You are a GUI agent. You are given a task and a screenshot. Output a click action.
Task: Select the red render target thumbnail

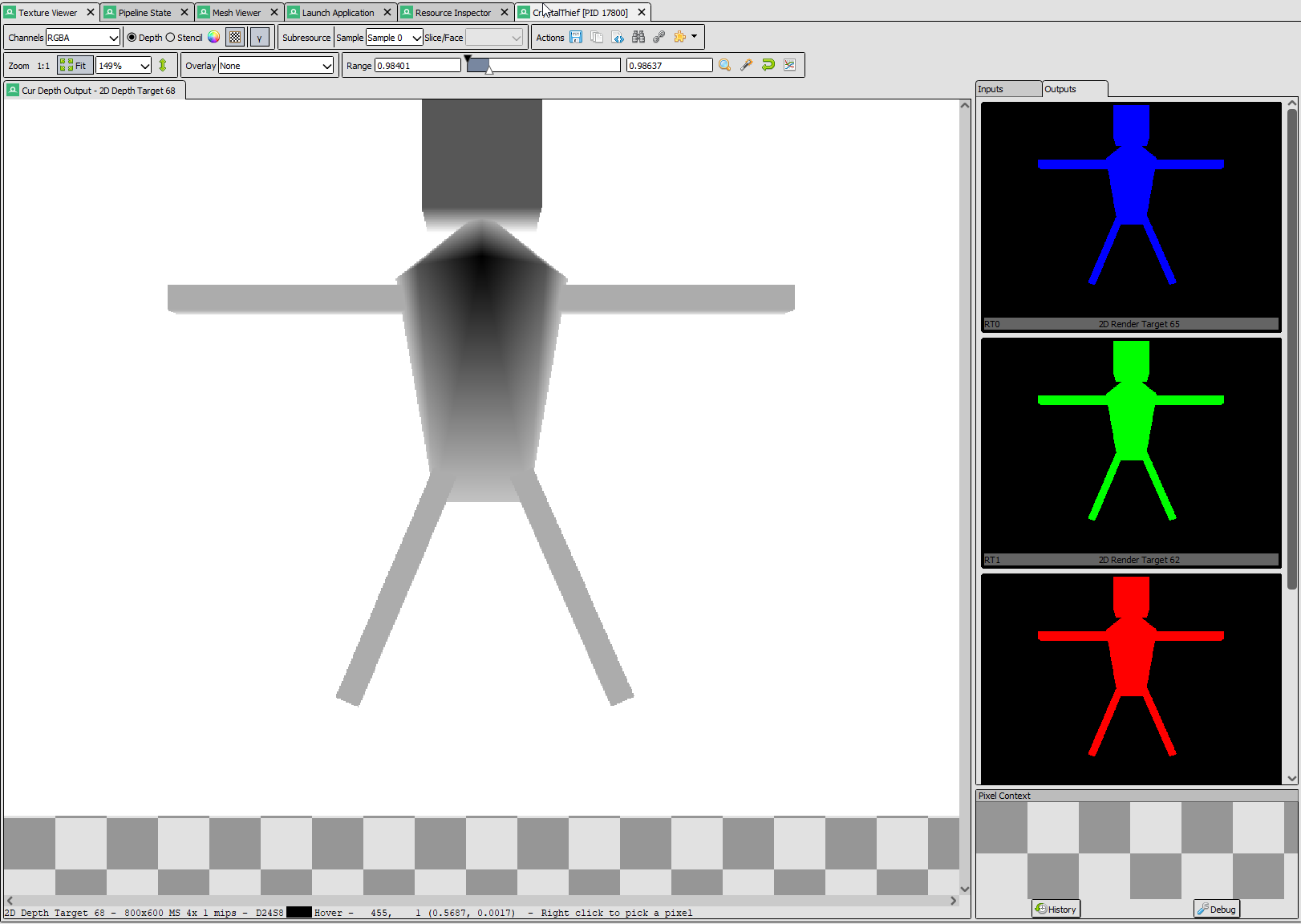click(x=1131, y=679)
